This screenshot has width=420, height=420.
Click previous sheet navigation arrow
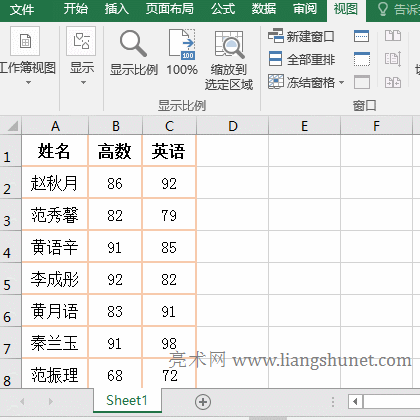(x=22, y=401)
